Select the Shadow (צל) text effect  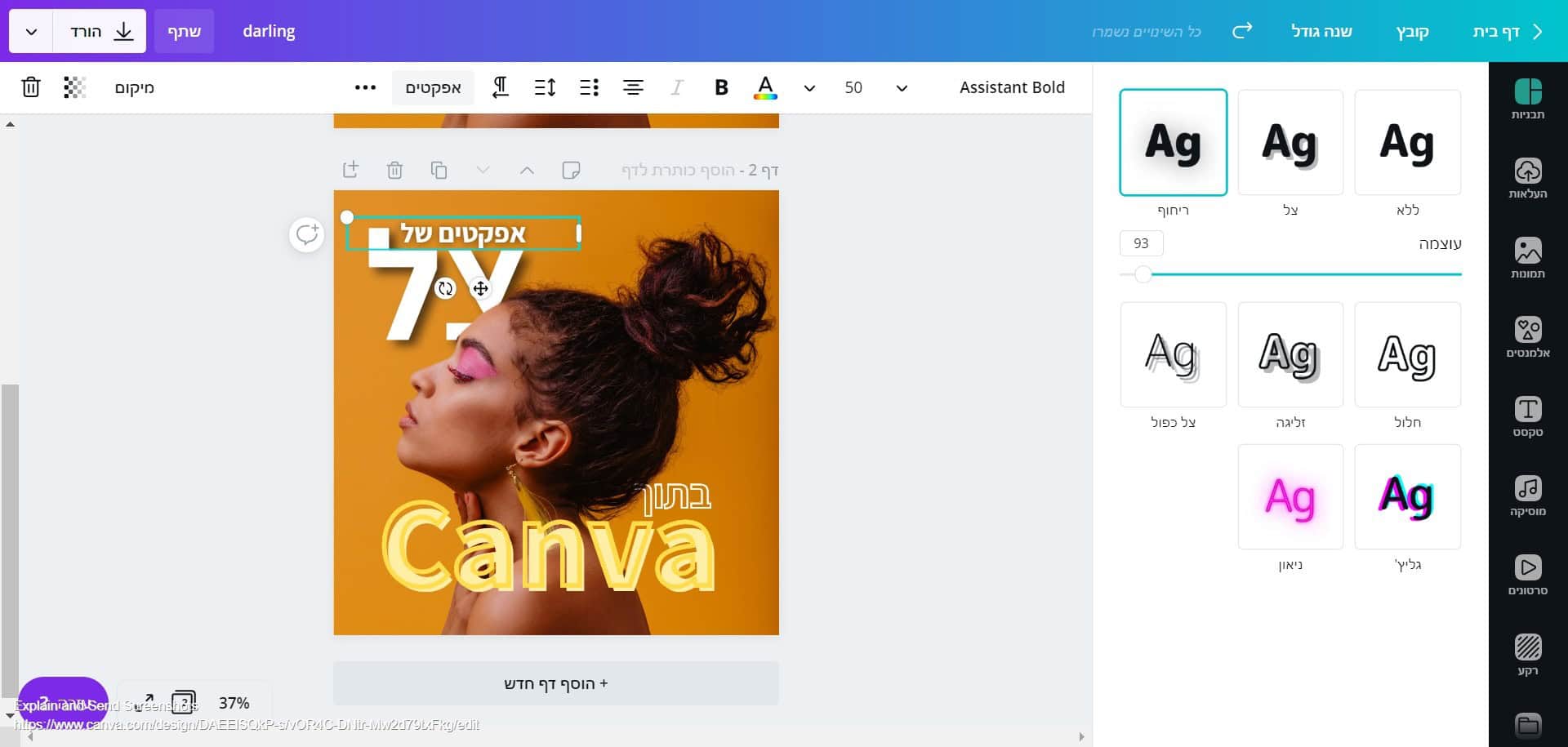[1290, 142]
